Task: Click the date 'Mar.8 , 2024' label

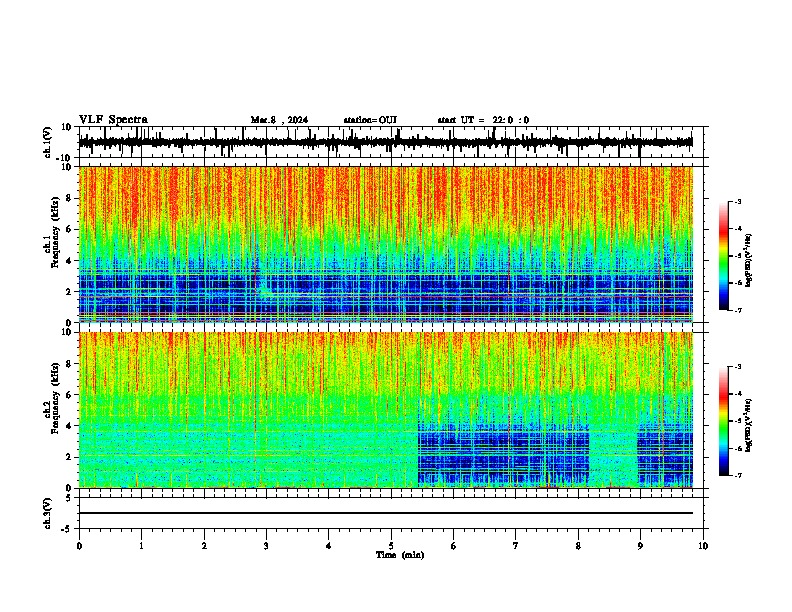Action: [279, 120]
